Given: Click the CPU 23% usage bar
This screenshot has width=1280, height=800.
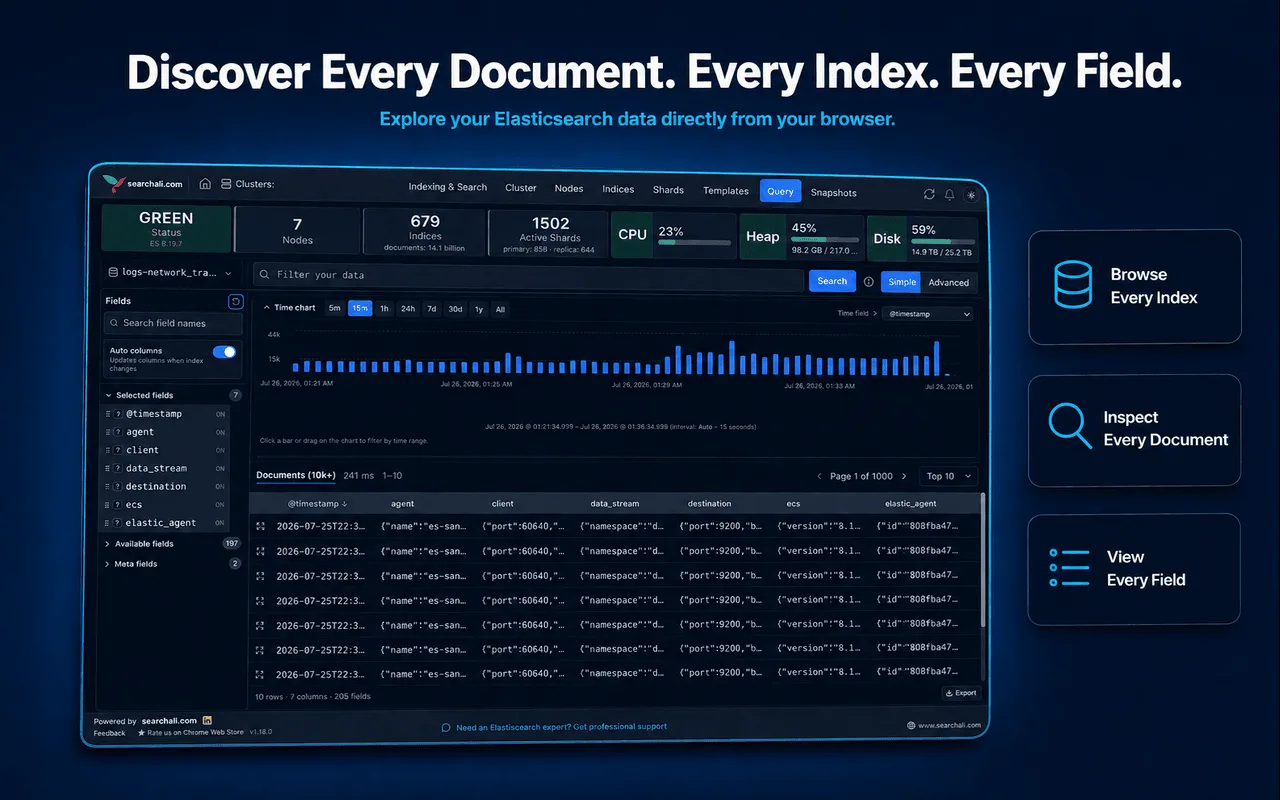Looking at the screenshot, I should tap(694, 242).
